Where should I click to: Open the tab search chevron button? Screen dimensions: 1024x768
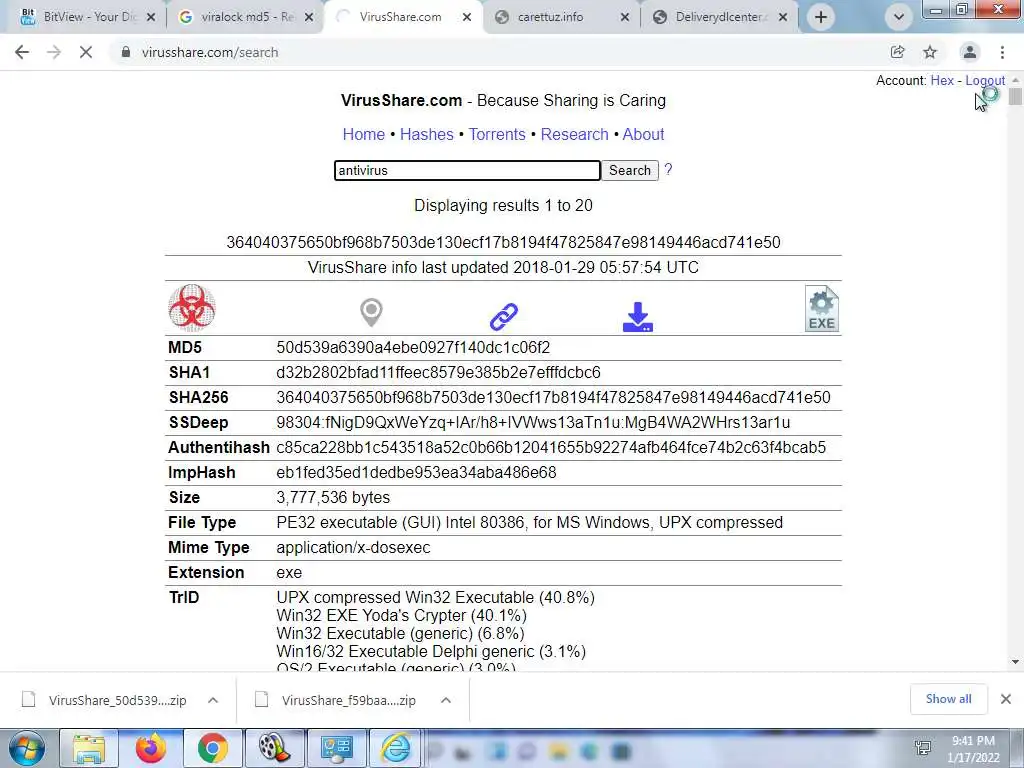[899, 17]
